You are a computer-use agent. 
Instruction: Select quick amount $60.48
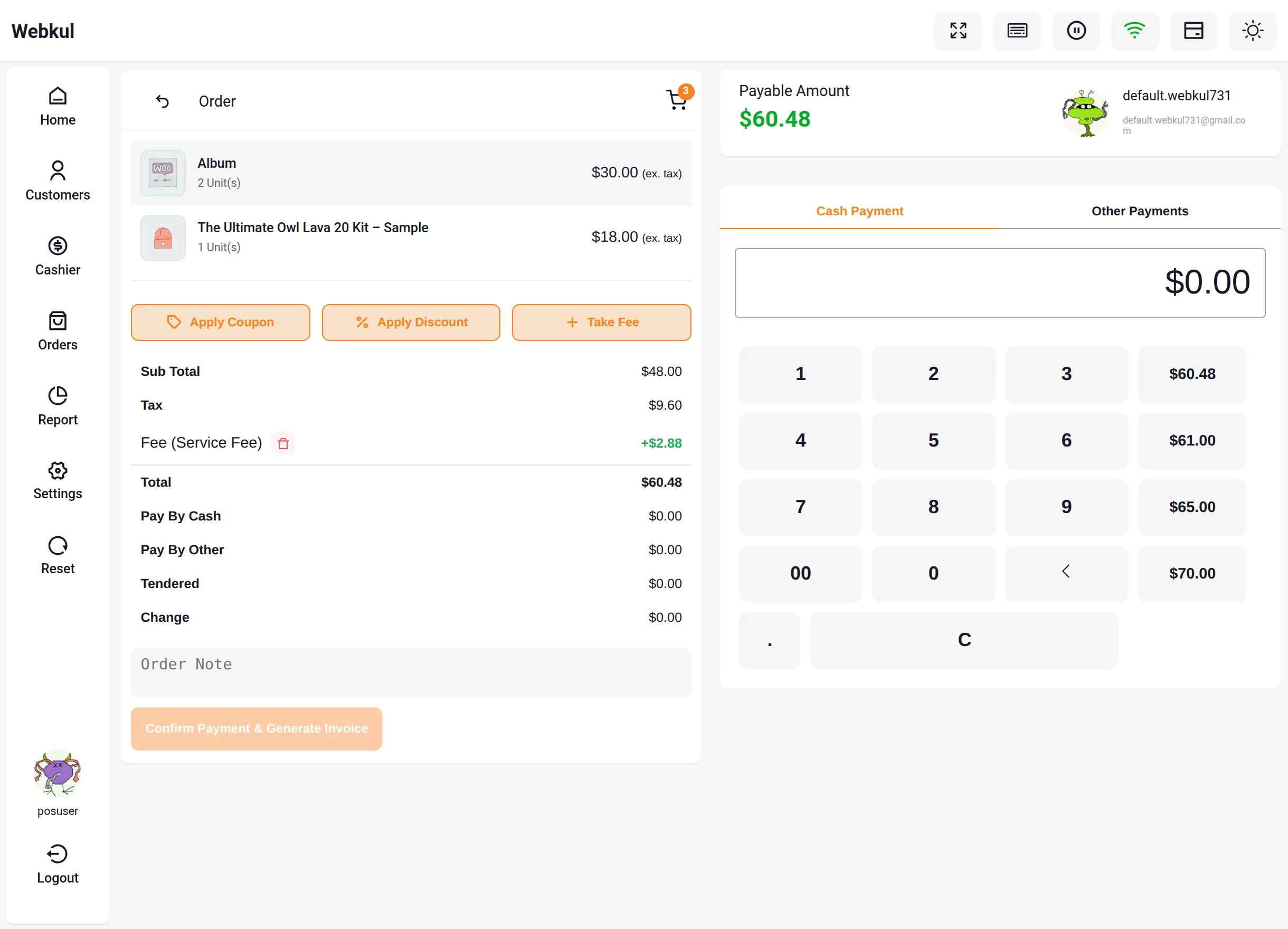tap(1192, 374)
